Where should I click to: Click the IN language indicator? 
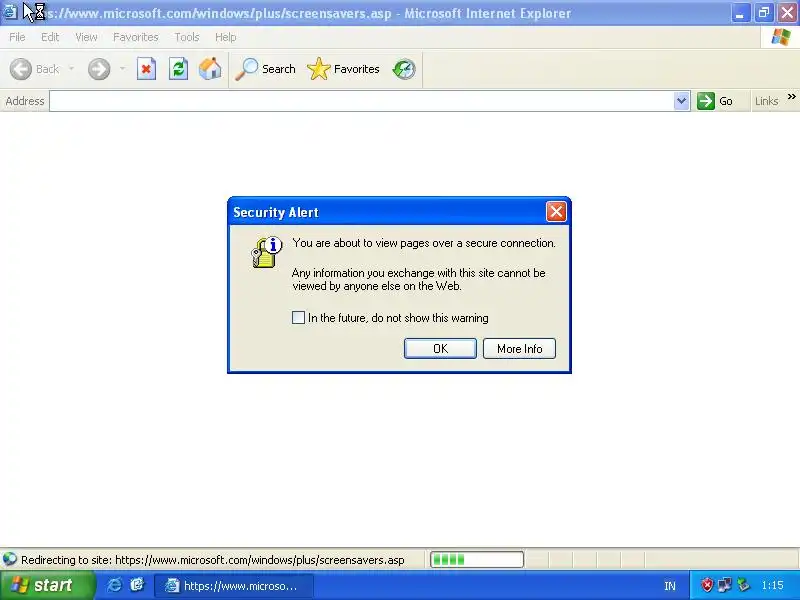click(670, 586)
